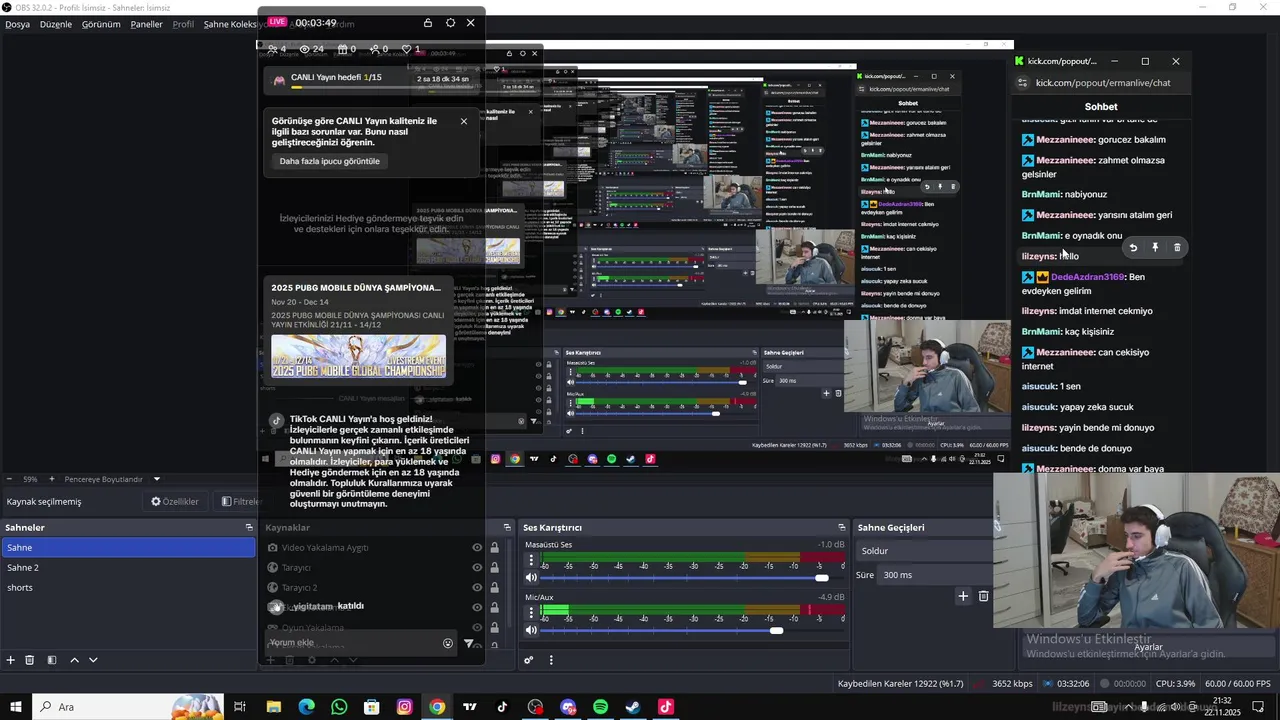
Task: Select the Sahne 2 scene
Action: point(128,567)
